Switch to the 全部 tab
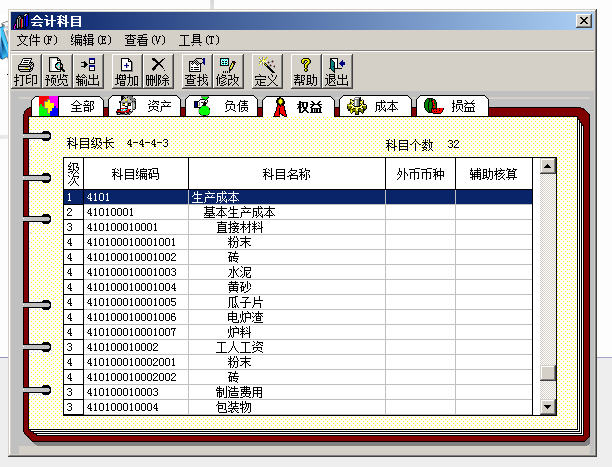 [68, 106]
